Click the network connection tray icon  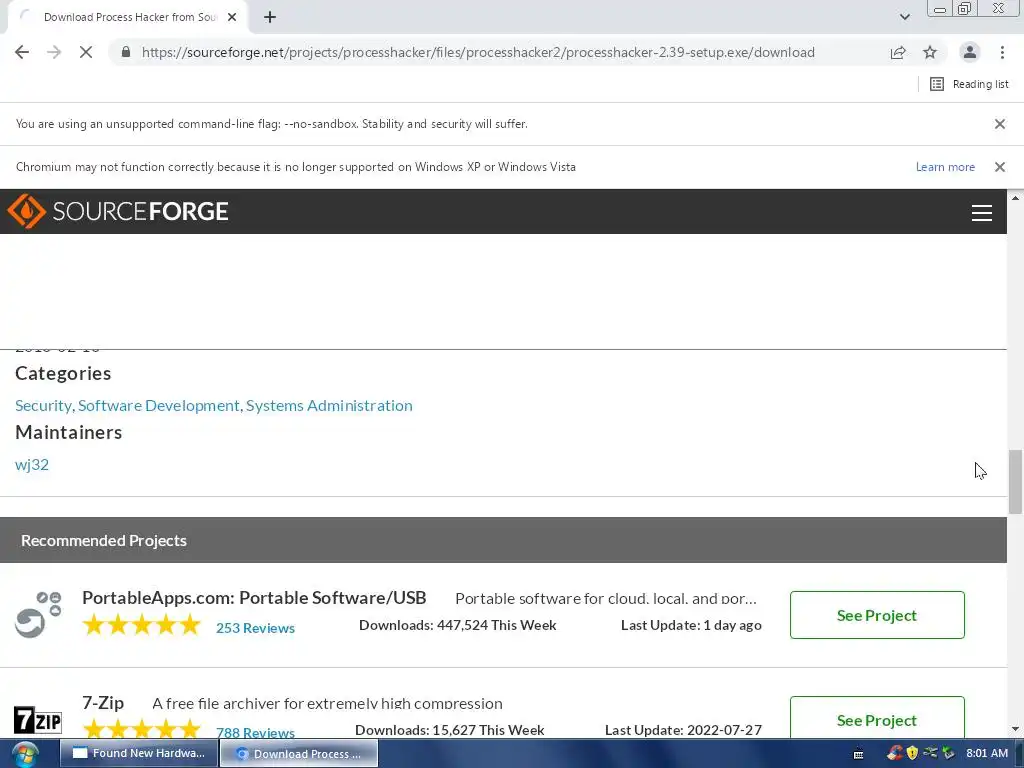point(930,753)
